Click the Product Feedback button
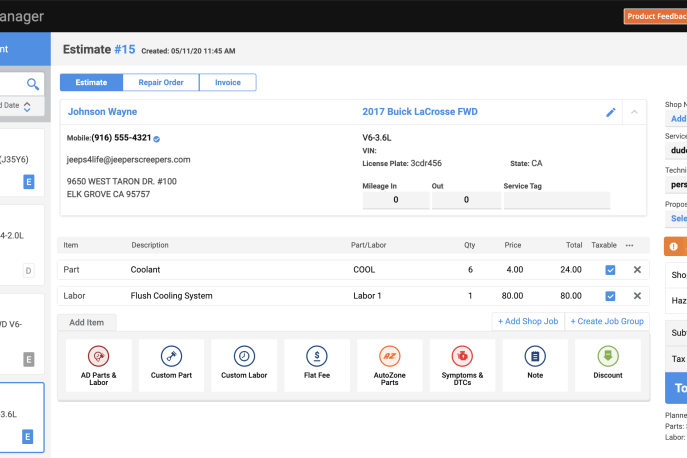Screen dimensions: 687x458 (x=654, y=16)
